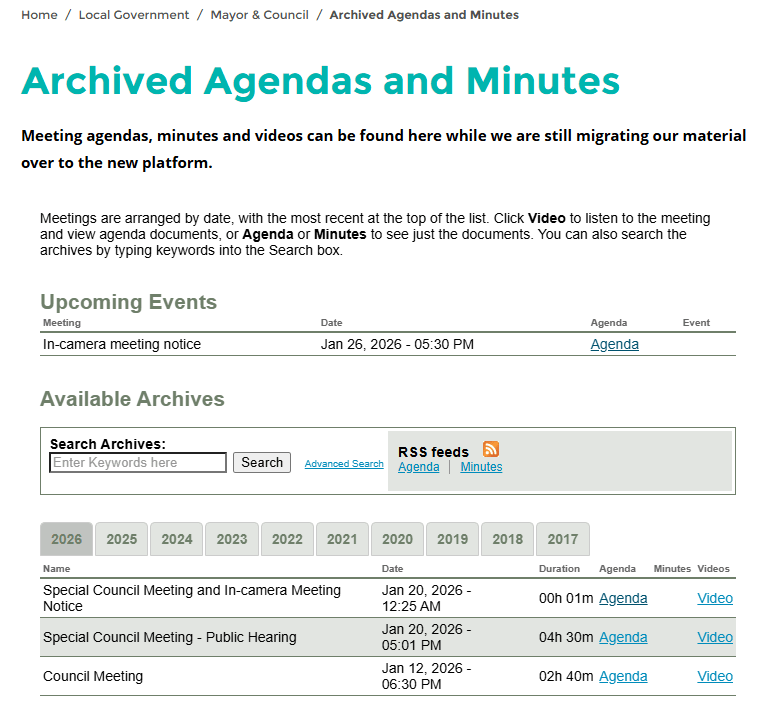784x704 pixels.
Task: Open the 2022 archive tab
Action: (287, 539)
